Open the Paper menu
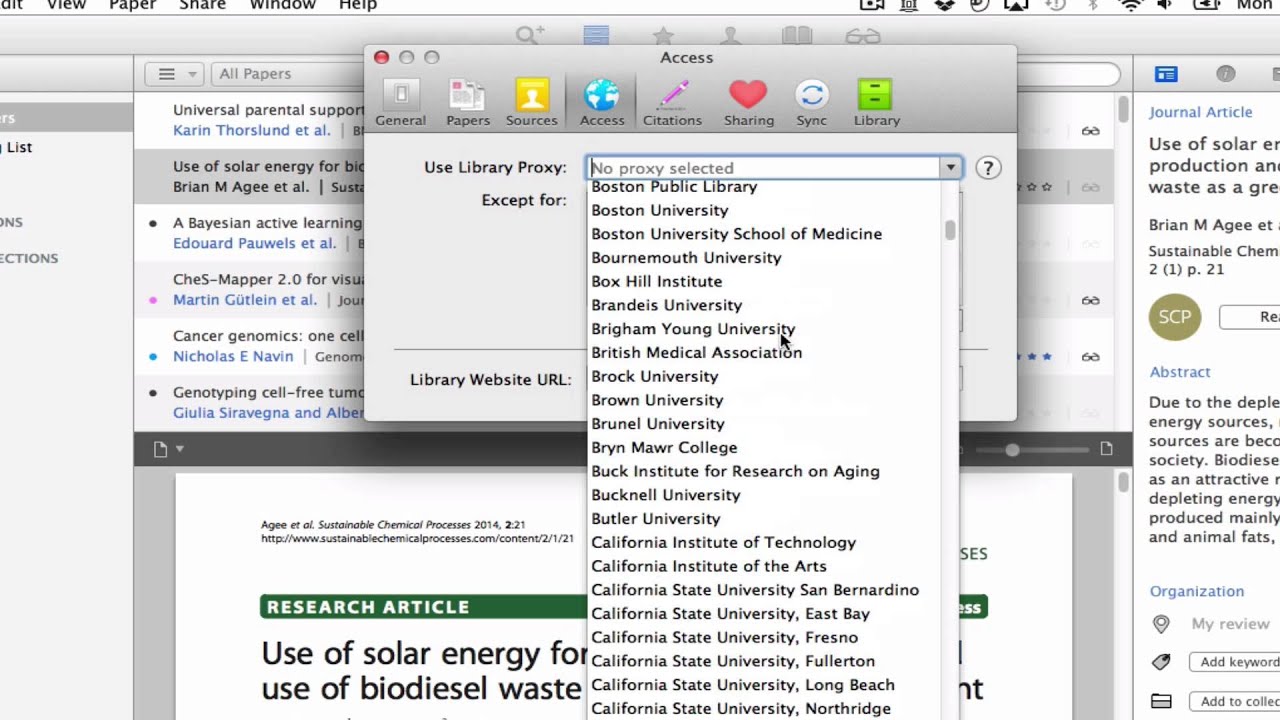The width and height of the screenshot is (1280, 720). click(133, 6)
